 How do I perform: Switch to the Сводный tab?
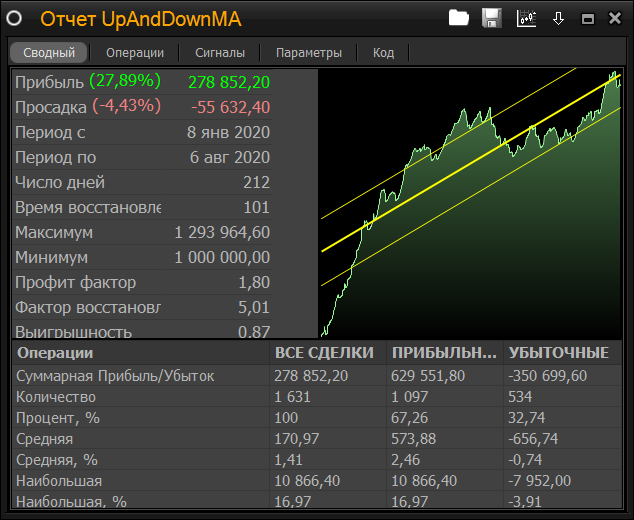pyautogui.click(x=49, y=53)
